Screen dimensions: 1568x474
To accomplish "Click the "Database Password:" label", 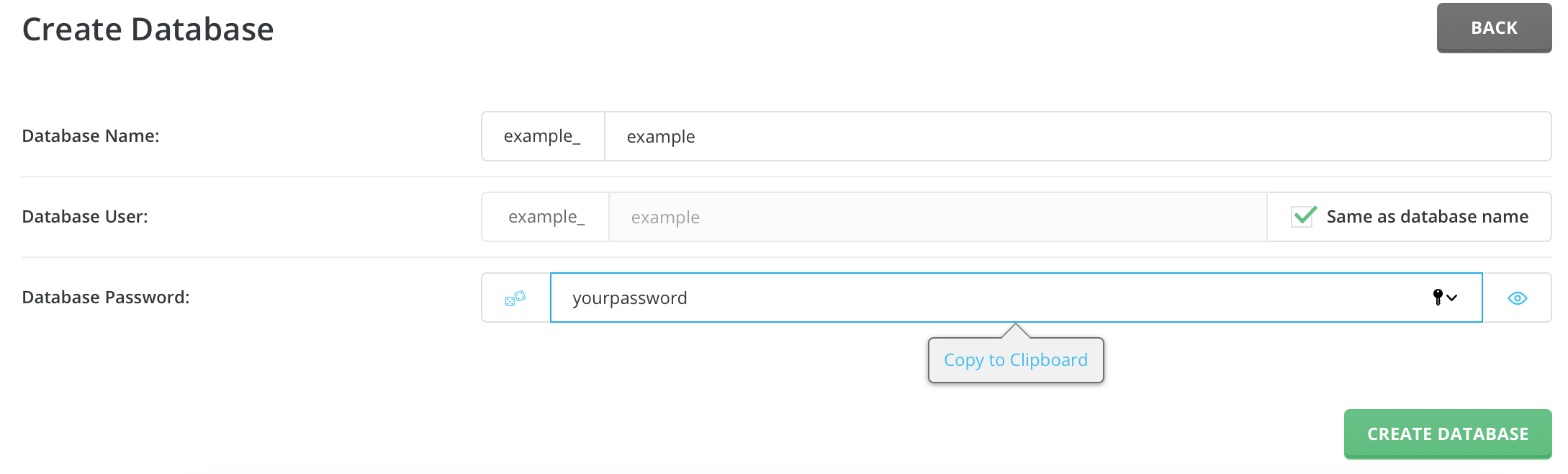I will click(x=106, y=298).
